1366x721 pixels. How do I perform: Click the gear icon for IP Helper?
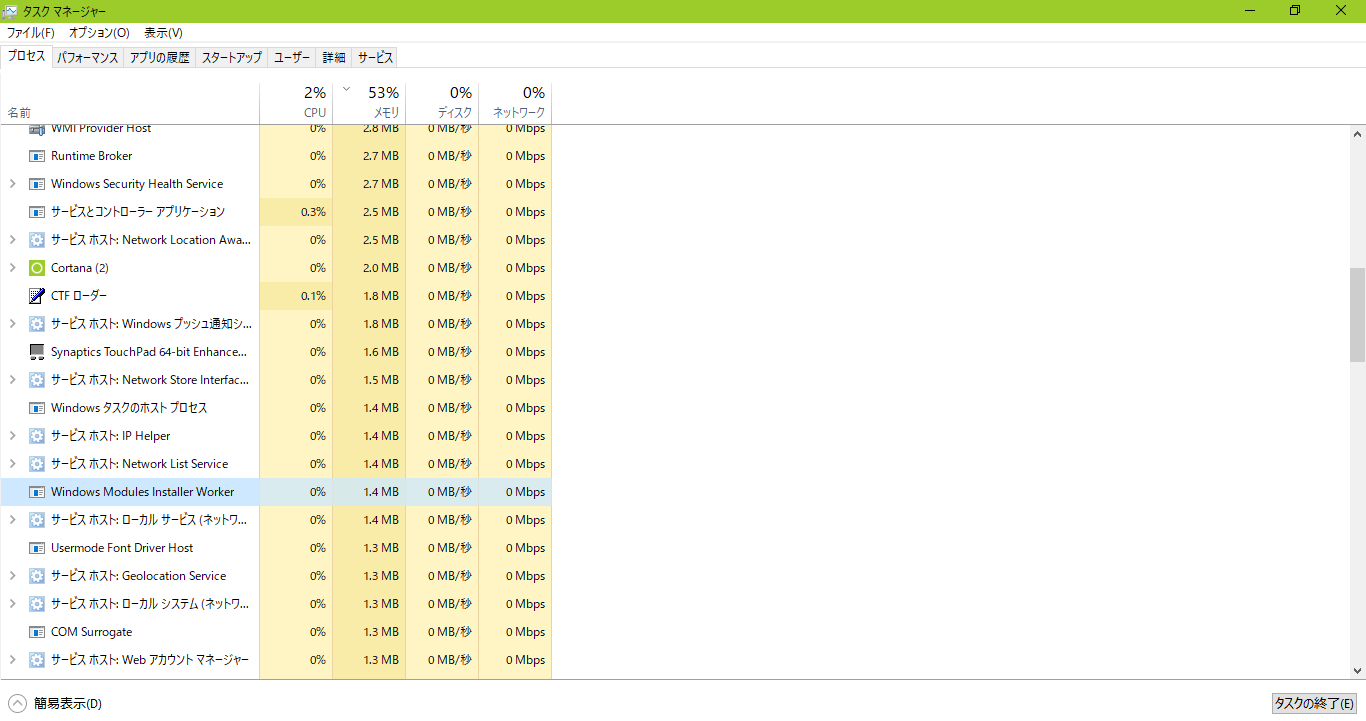tap(37, 436)
